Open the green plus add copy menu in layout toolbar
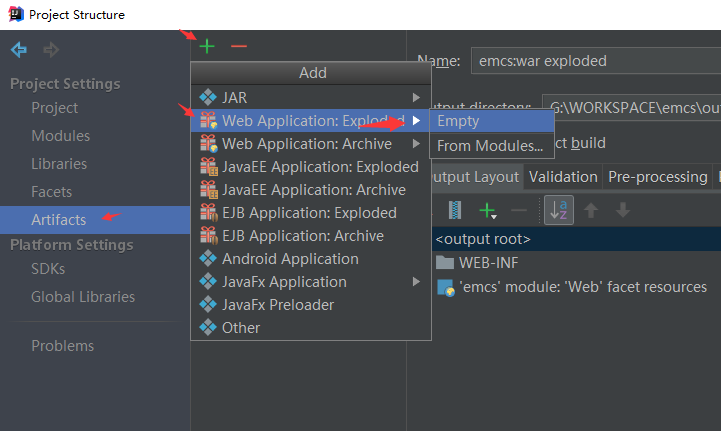 click(x=487, y=211)
